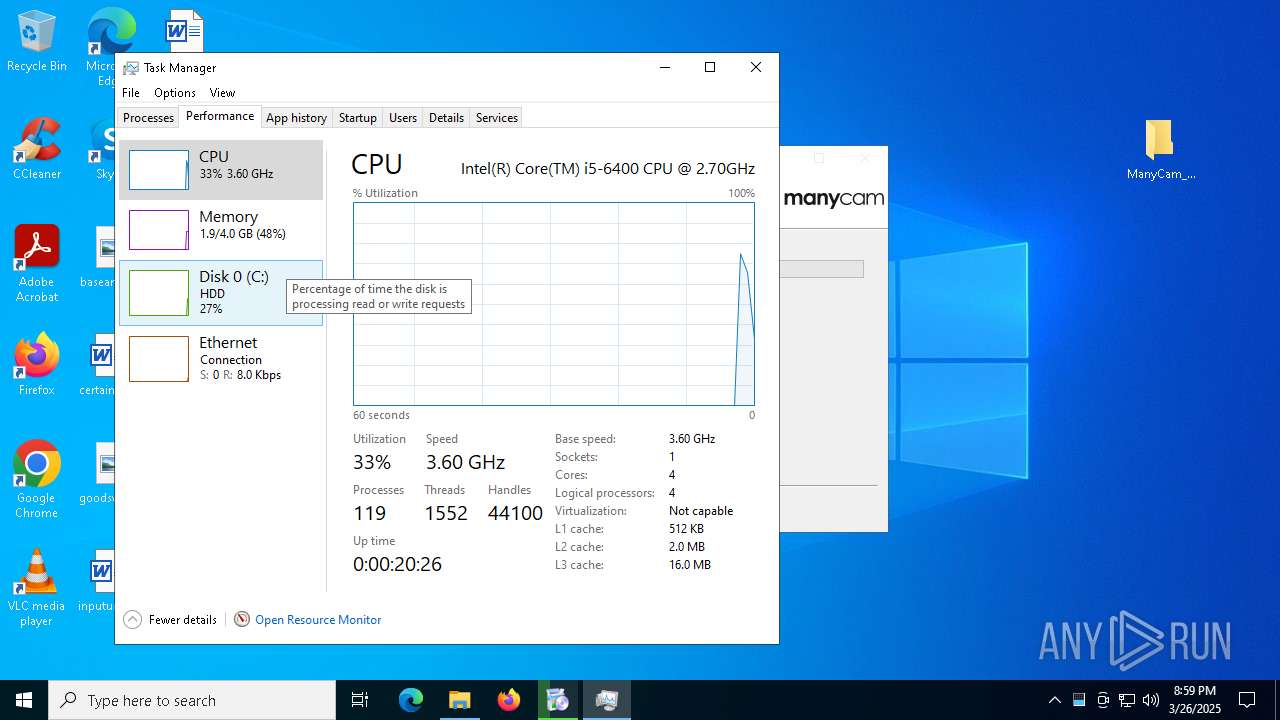Open the notification center icon
This screenshot has width=1280, height=720.
(1247, 700)
